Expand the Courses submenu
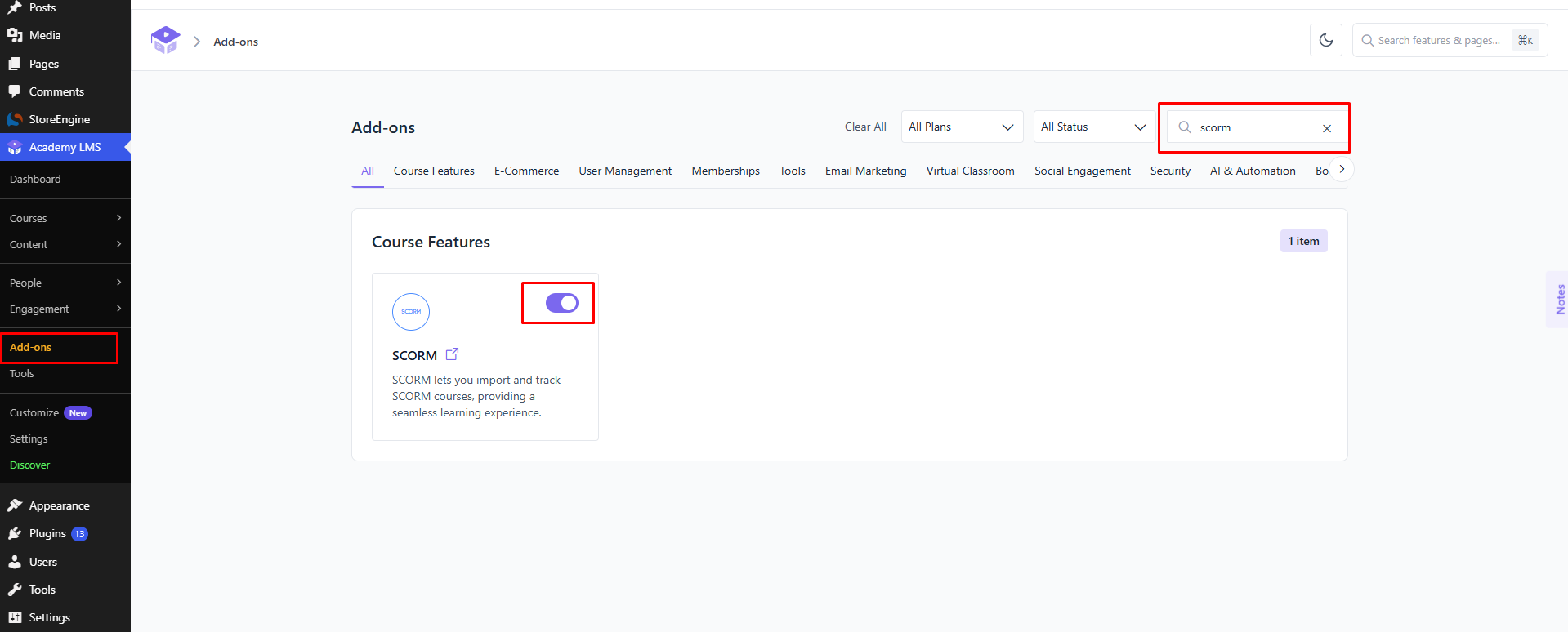1568x632 pixels. (65, 218)
